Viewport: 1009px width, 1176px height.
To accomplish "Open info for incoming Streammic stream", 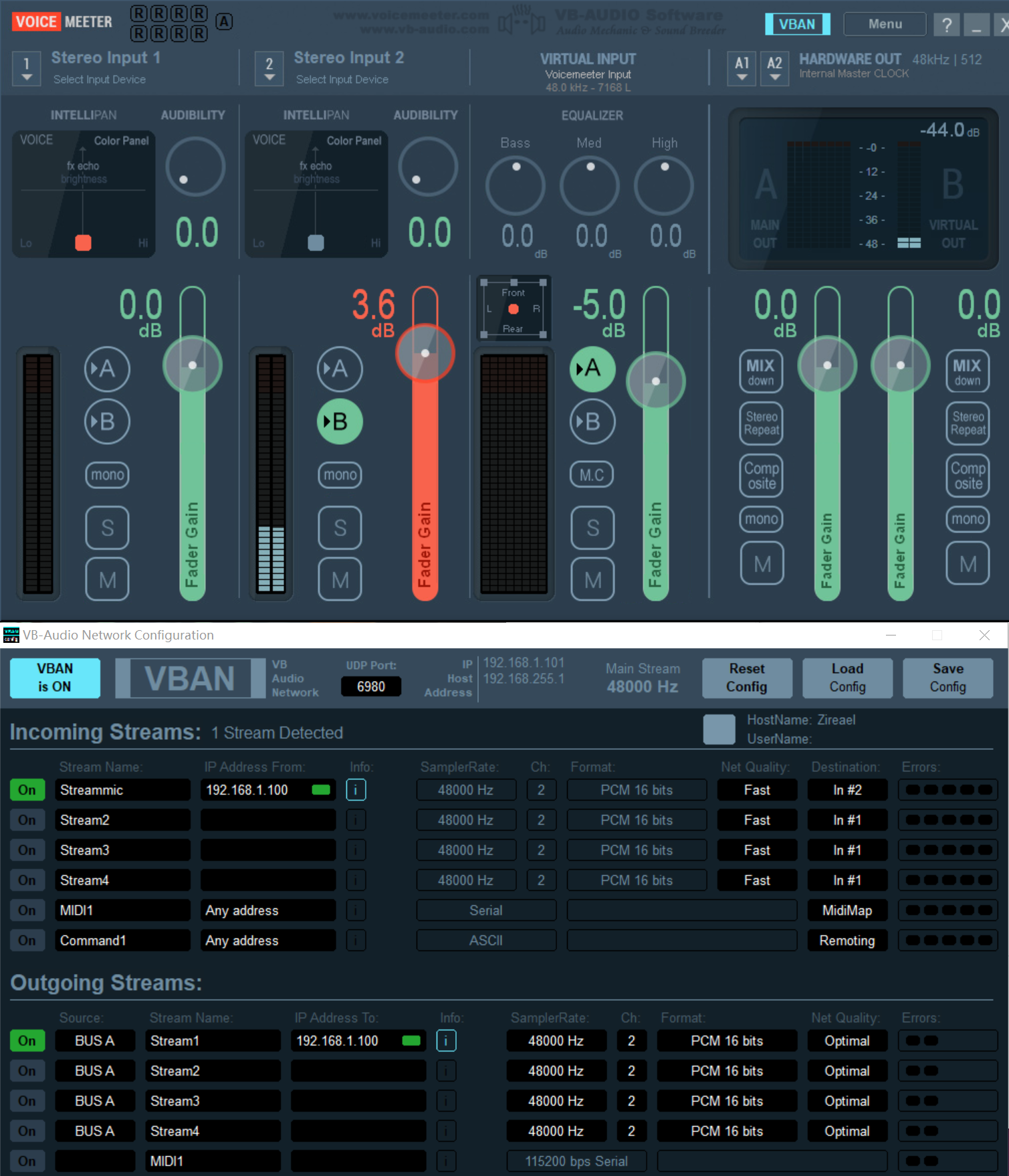I will [356, 790].
